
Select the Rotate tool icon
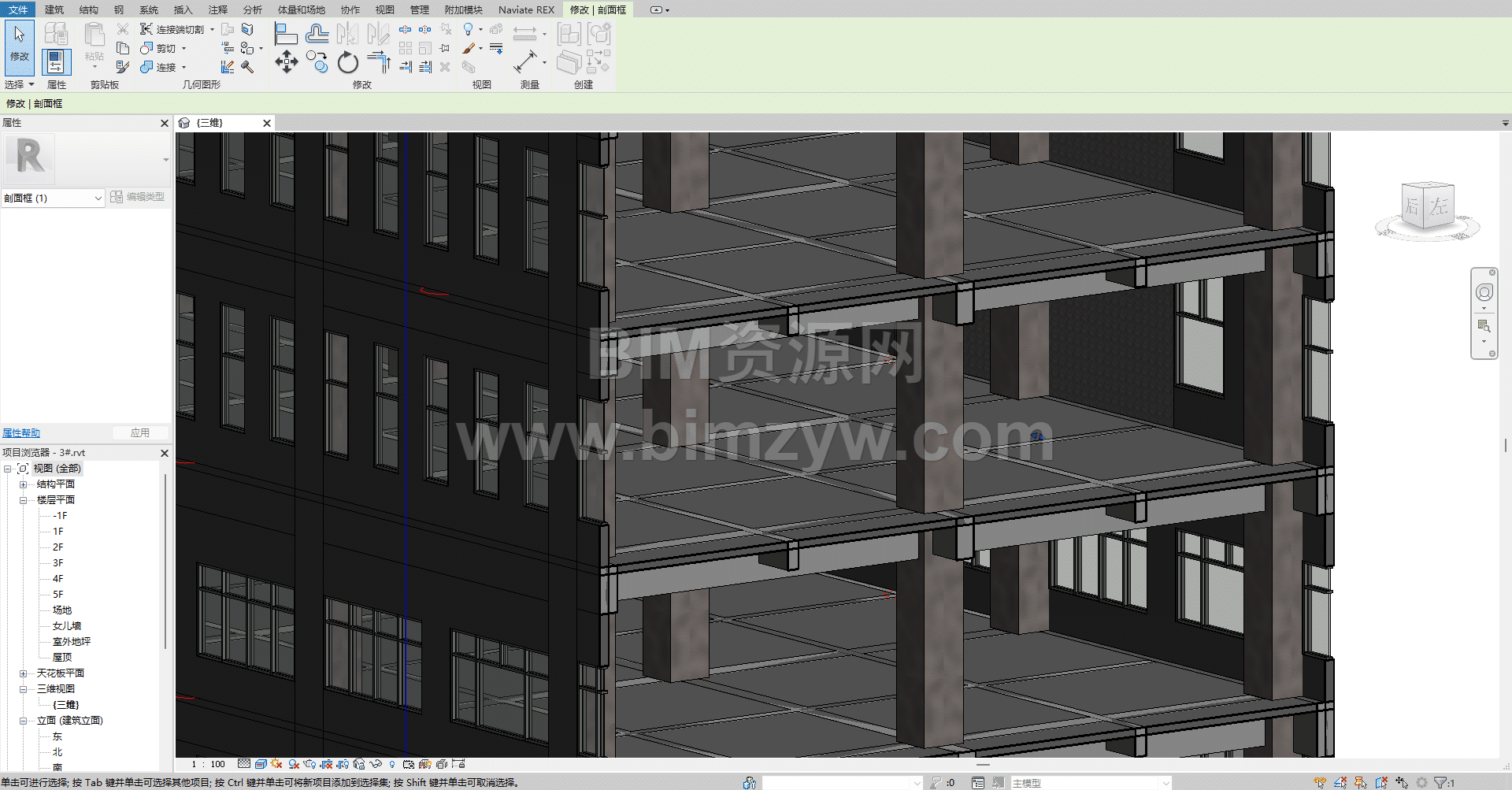pos(347,61)
